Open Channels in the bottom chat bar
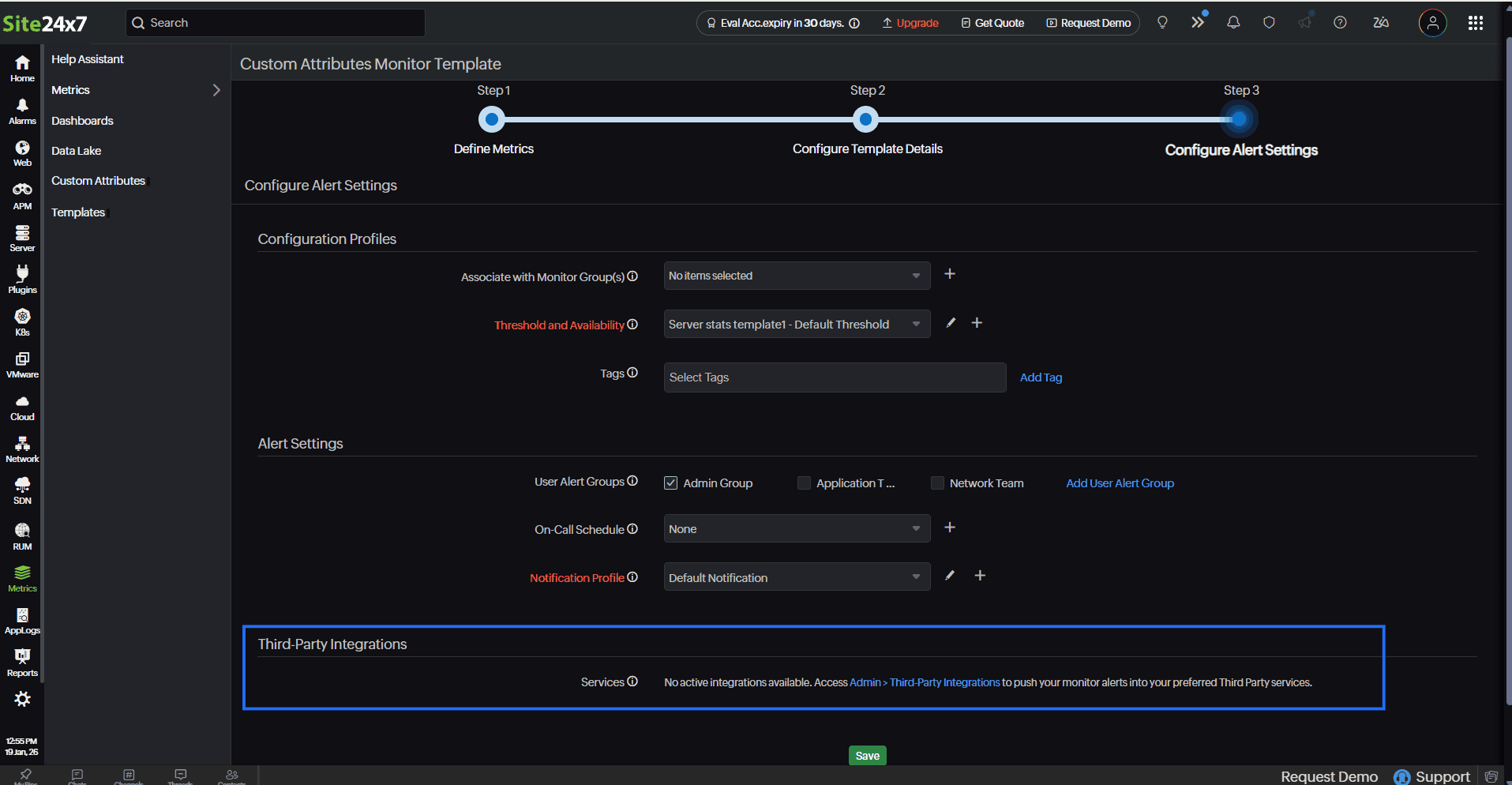Image resolution: width=1512 pixels, height=785 pixels. click(128, 777)
